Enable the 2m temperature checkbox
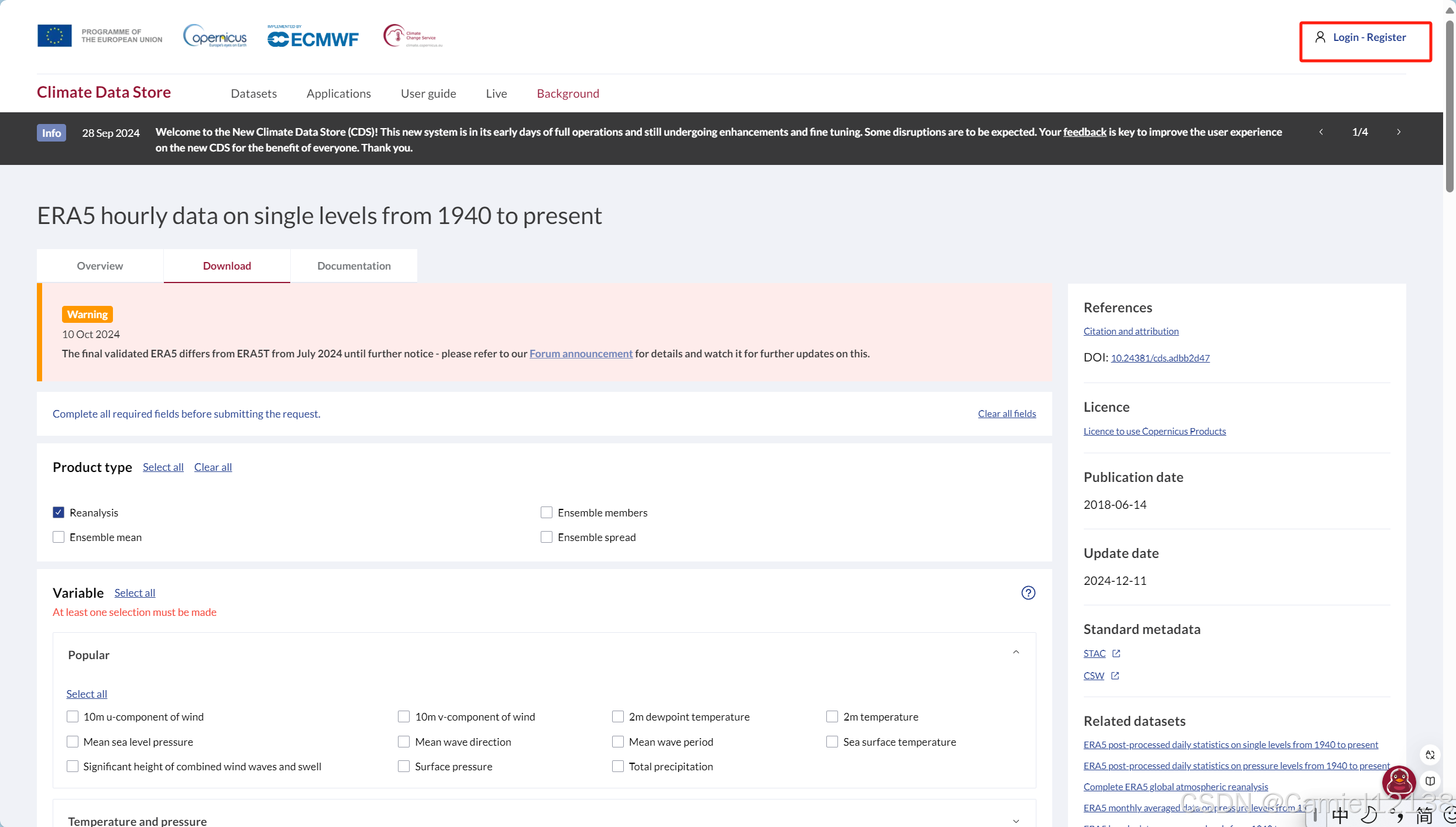 (832, 716)
